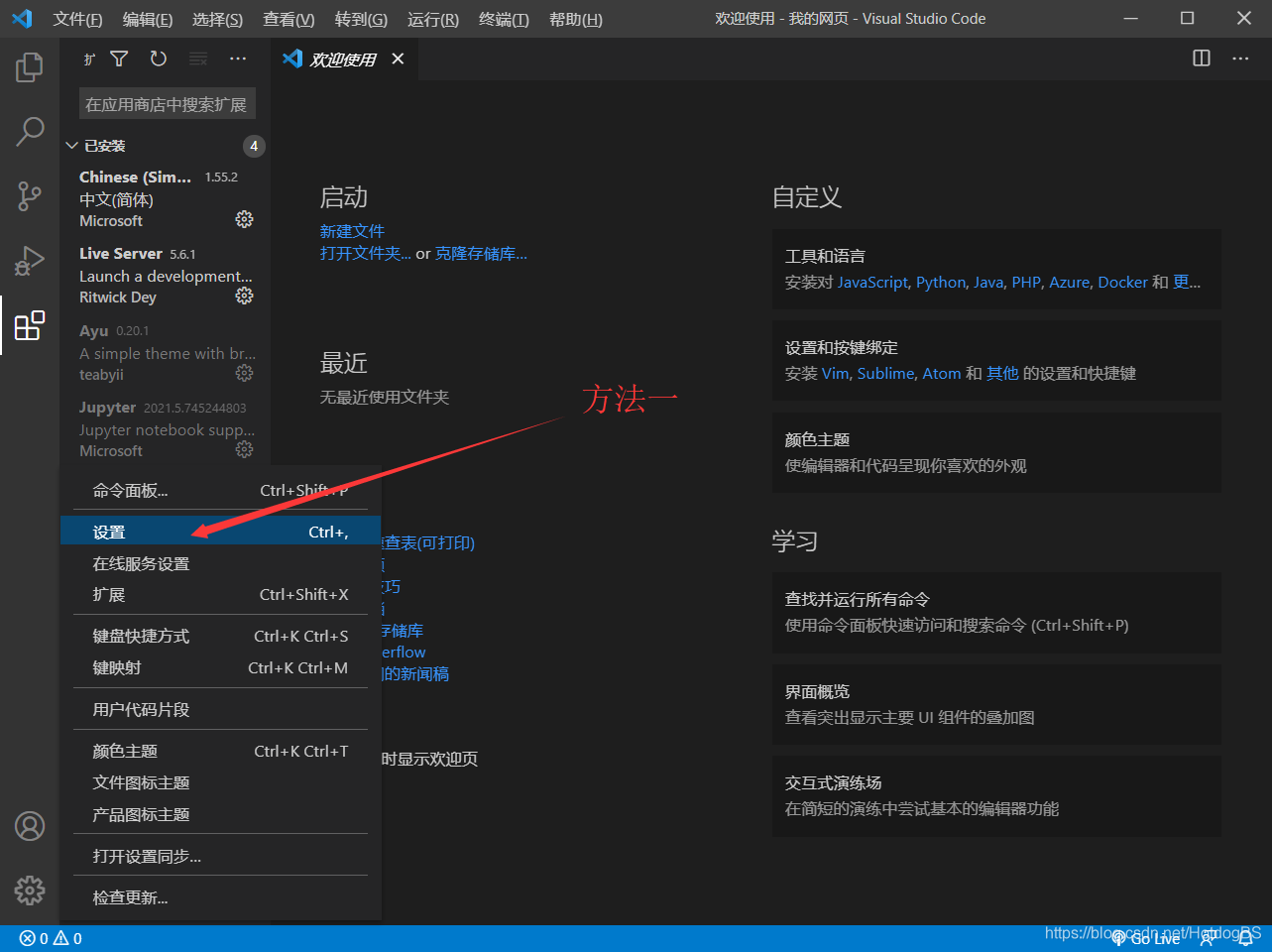Open 键盘快捷方式 from the popup menu
1272x952 pixels.
tap(220, 636)
